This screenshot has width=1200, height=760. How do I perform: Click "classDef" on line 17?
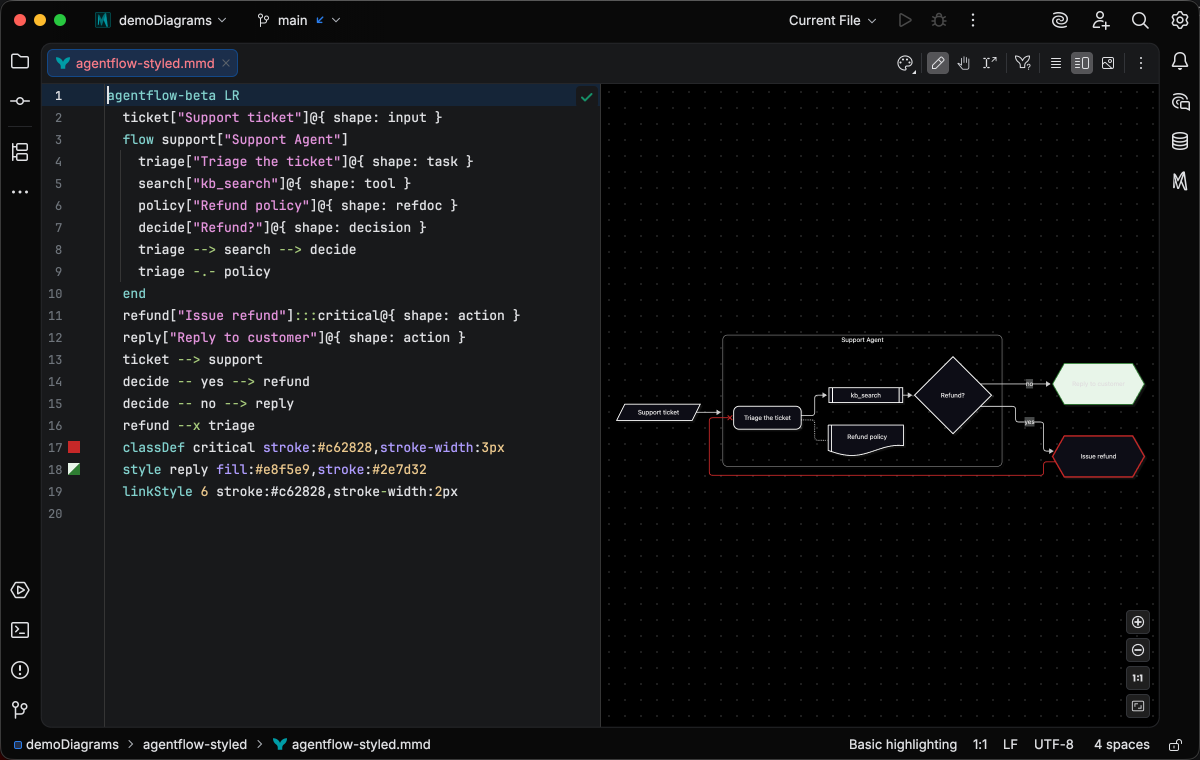pos(154,447)
